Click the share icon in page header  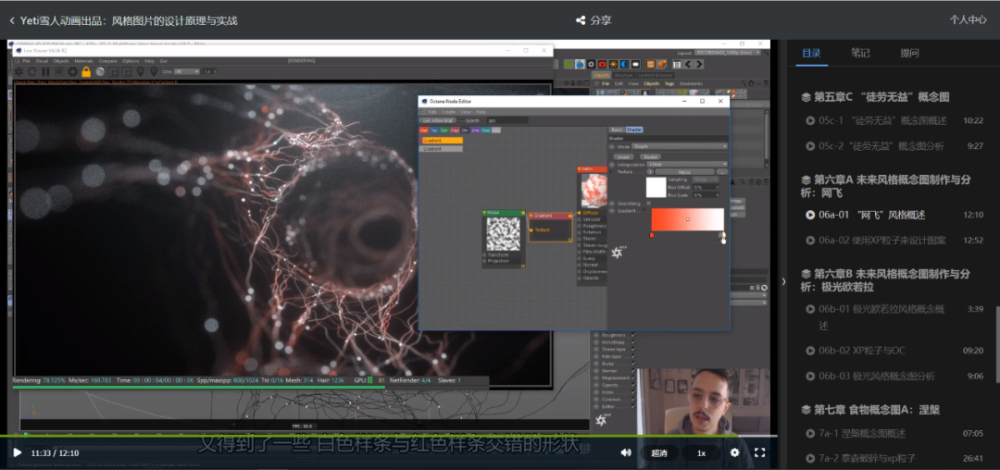(x=580, y=20)
